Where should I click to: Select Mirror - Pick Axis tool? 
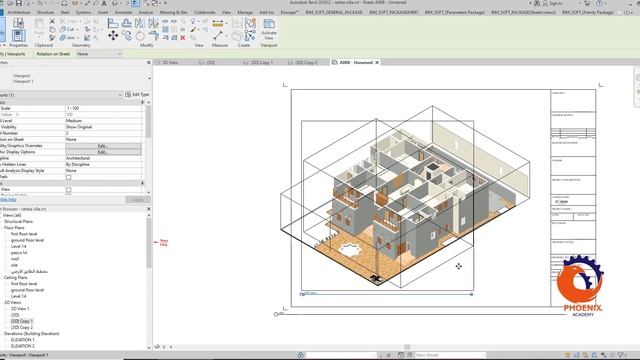pos(140,23)
